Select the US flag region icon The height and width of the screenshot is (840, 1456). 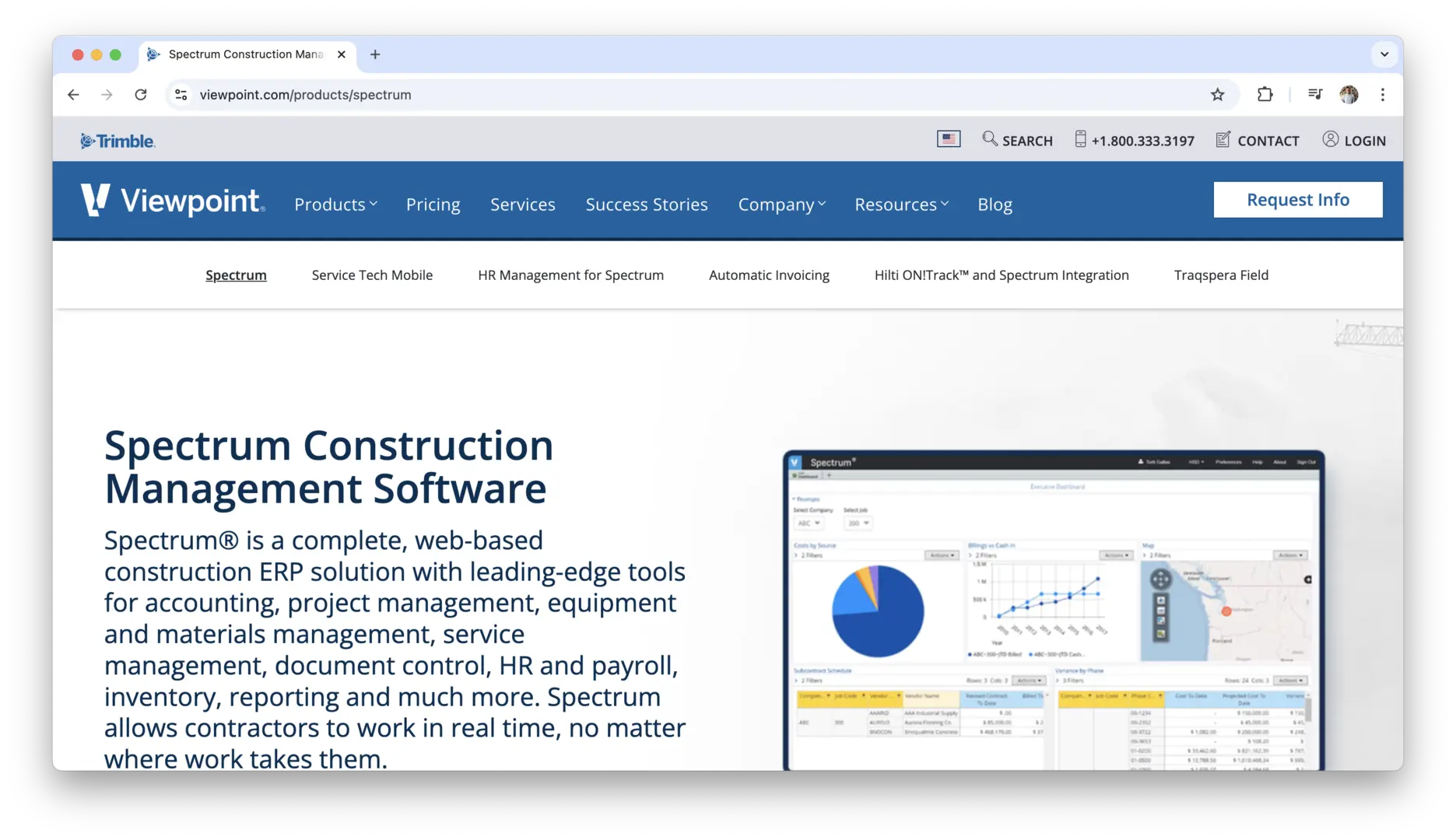point(949,139)
